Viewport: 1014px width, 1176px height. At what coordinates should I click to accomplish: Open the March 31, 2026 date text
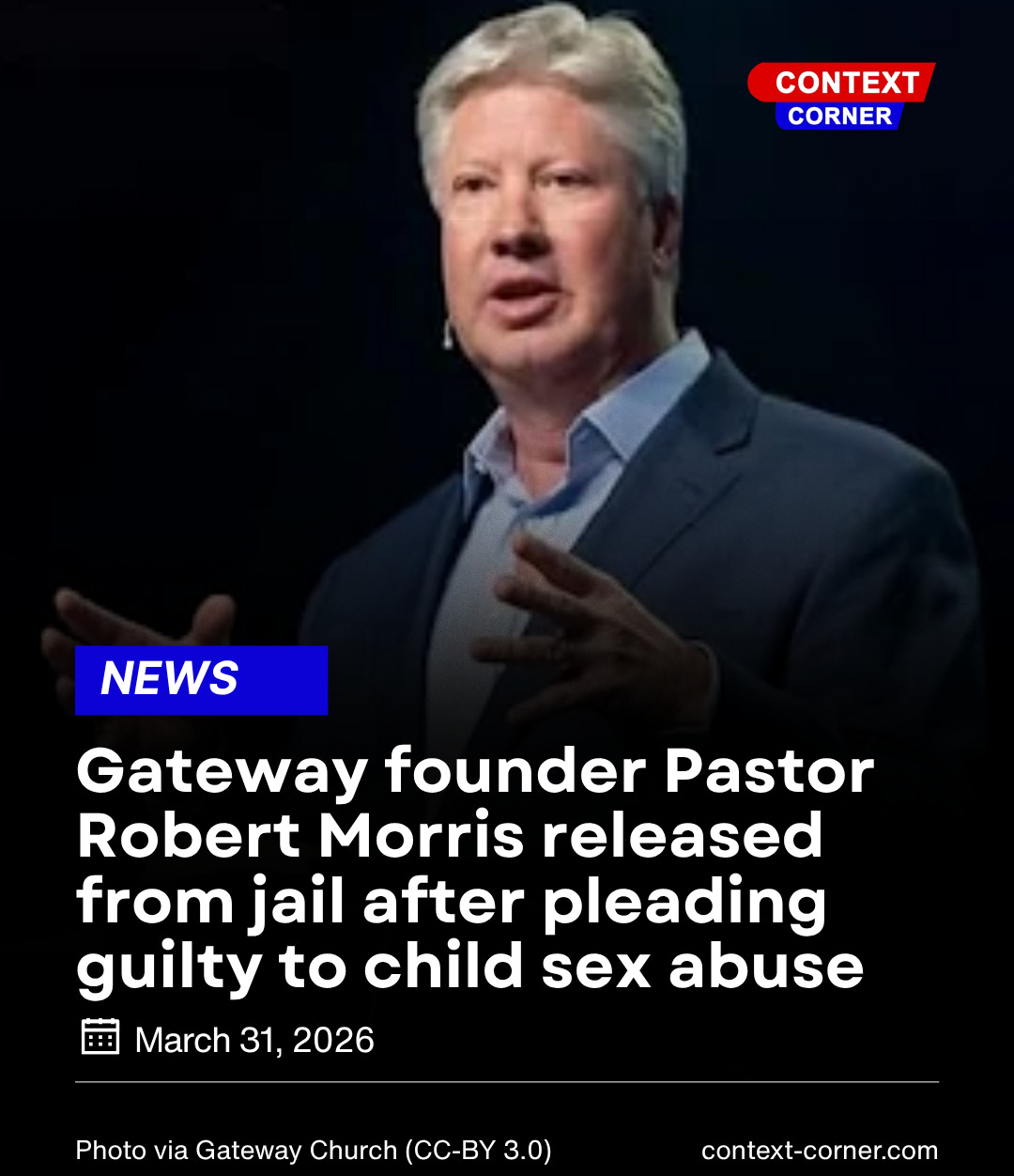[254, 1040]
